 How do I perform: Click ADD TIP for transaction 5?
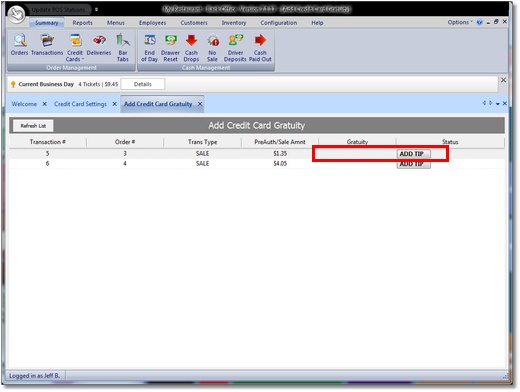(x=413, y=154)
